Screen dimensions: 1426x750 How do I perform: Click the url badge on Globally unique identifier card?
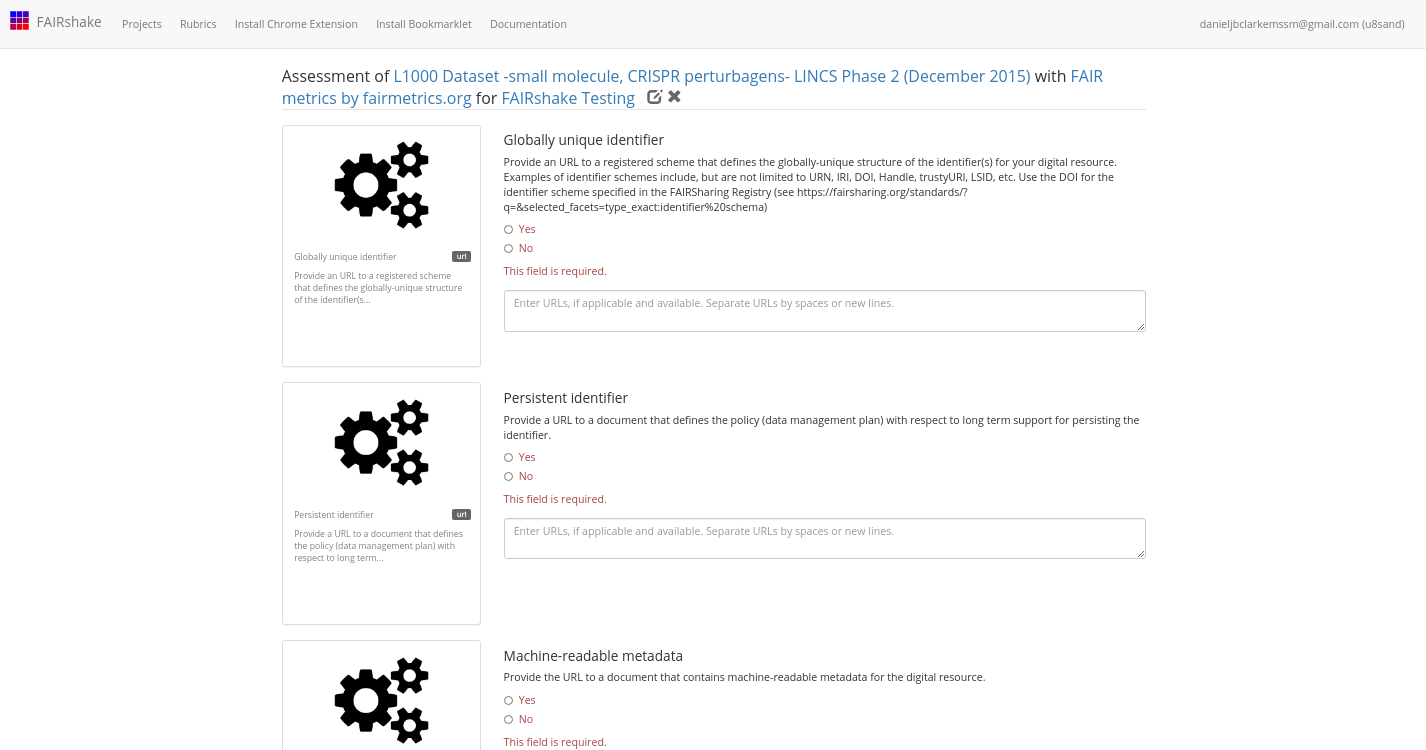click(x=461, y=256)
